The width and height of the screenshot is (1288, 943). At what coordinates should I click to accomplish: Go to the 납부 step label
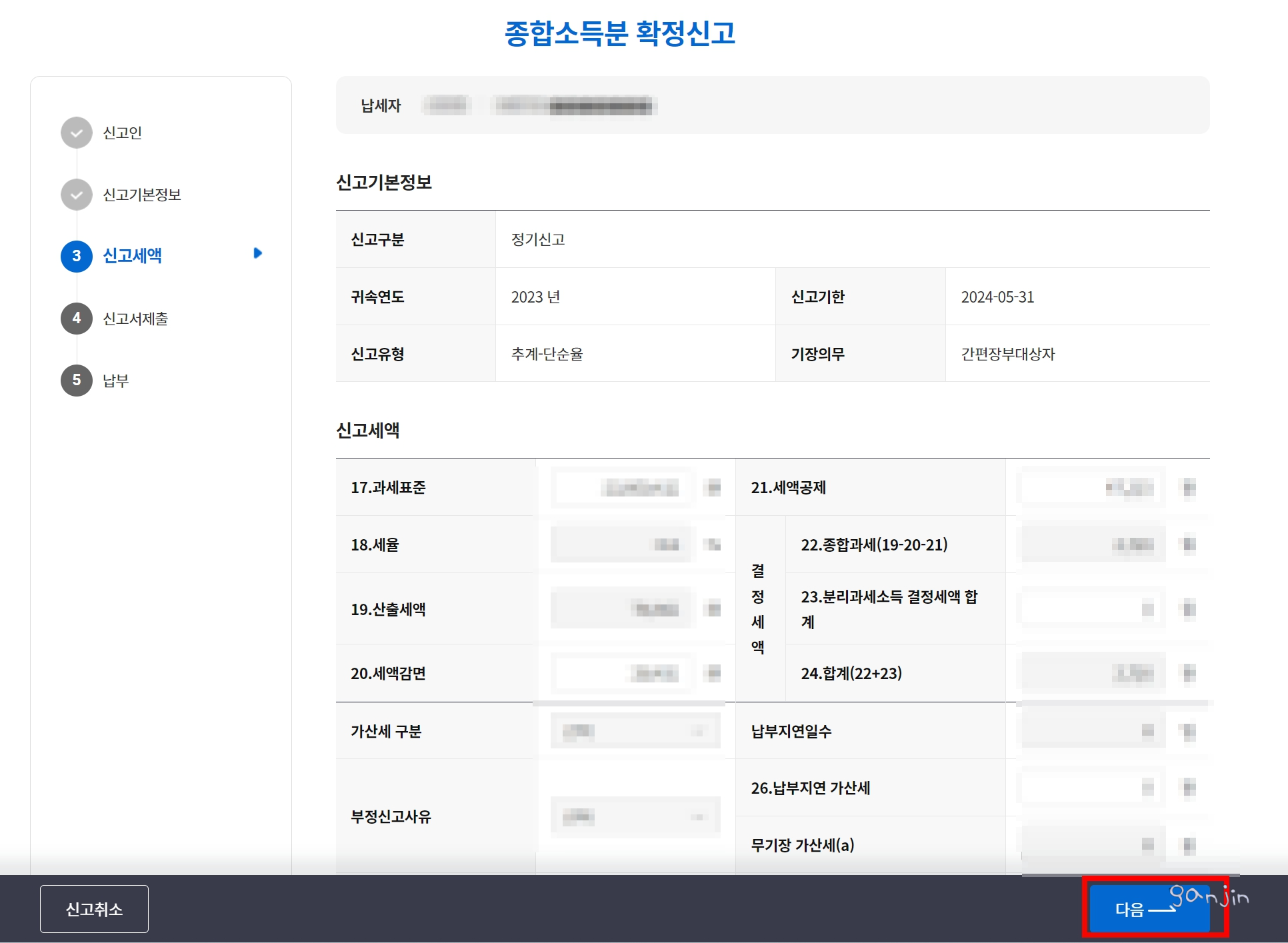[116, 381]
